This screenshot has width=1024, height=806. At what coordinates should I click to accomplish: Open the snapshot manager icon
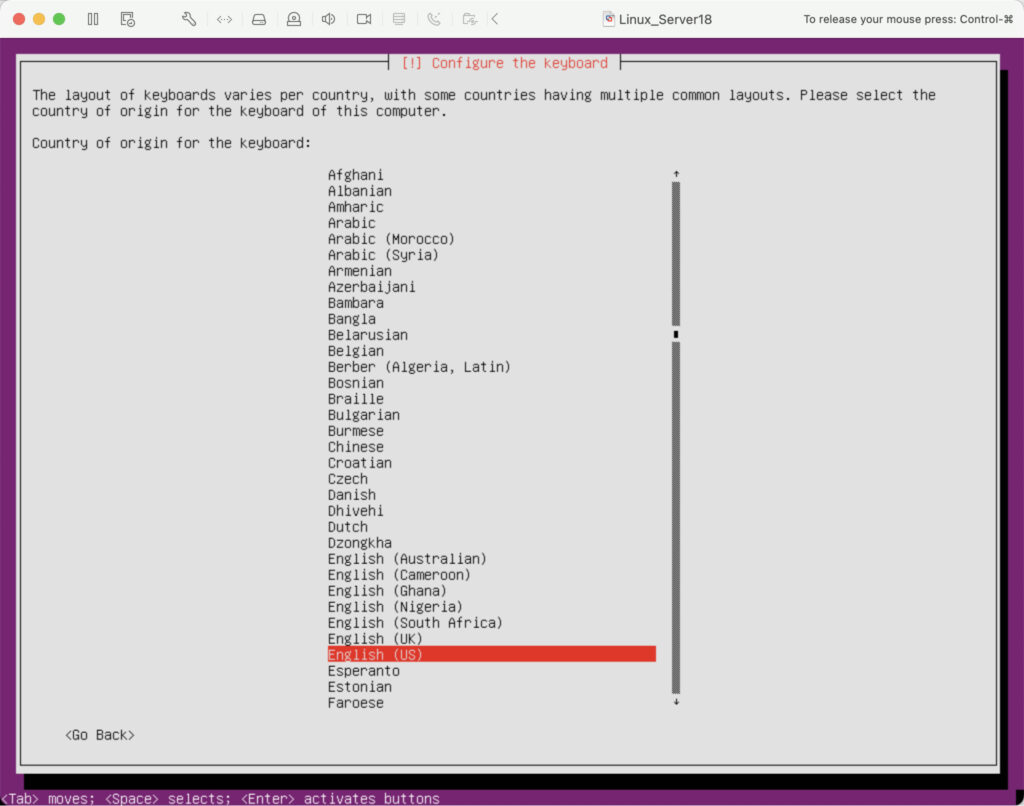pos(128,19)
